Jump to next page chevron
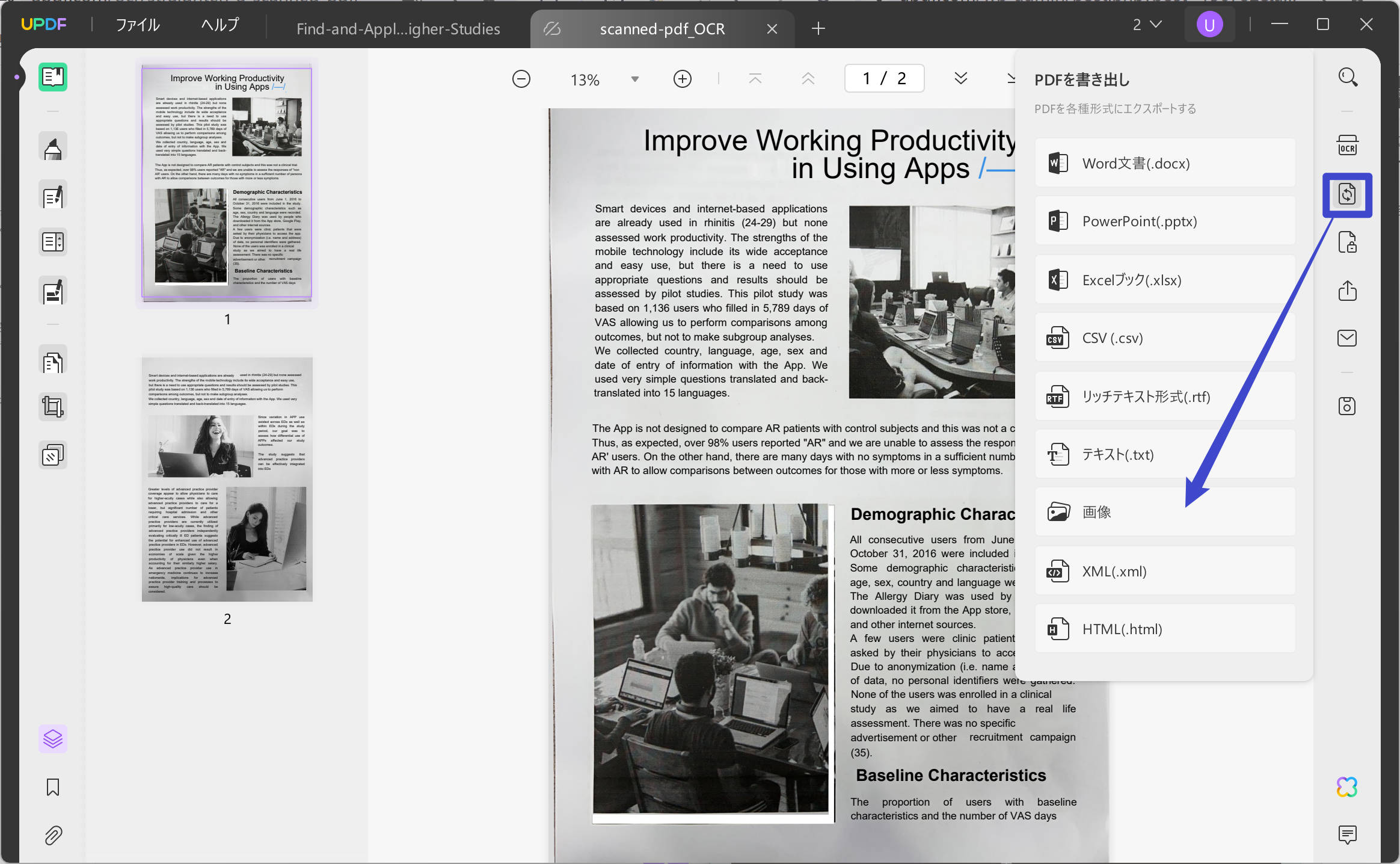This screenshot has width=1400, height=864. (960, 79)
